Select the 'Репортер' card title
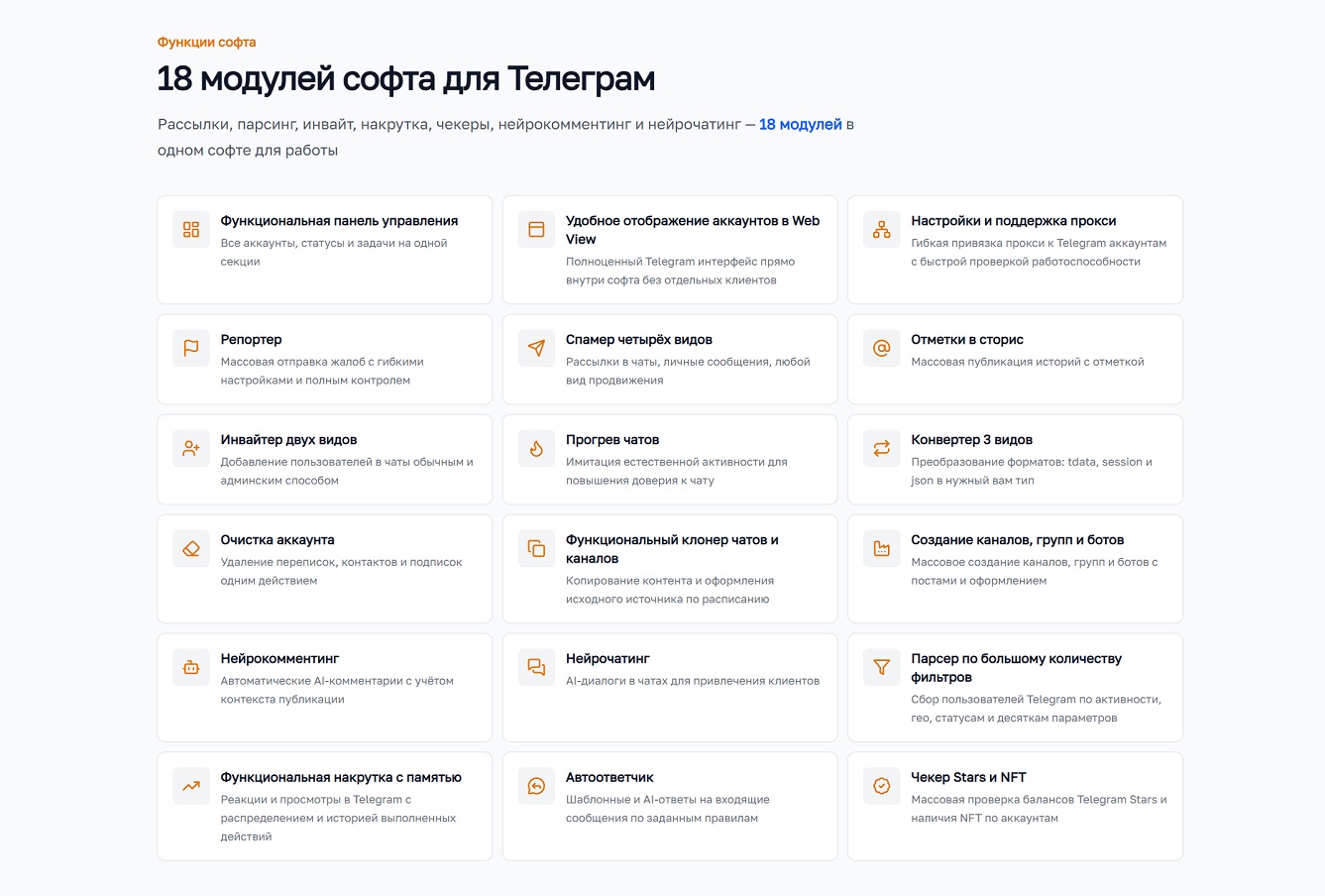 pos(252,340)
